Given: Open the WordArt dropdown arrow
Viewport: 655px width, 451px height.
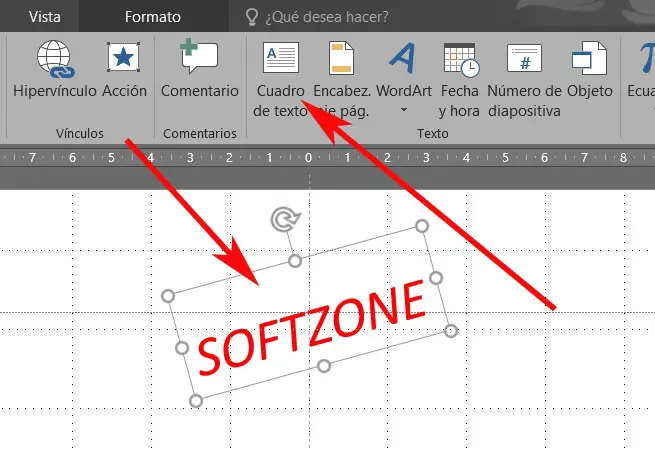Looking at the screenshot, I should [404, 110].
